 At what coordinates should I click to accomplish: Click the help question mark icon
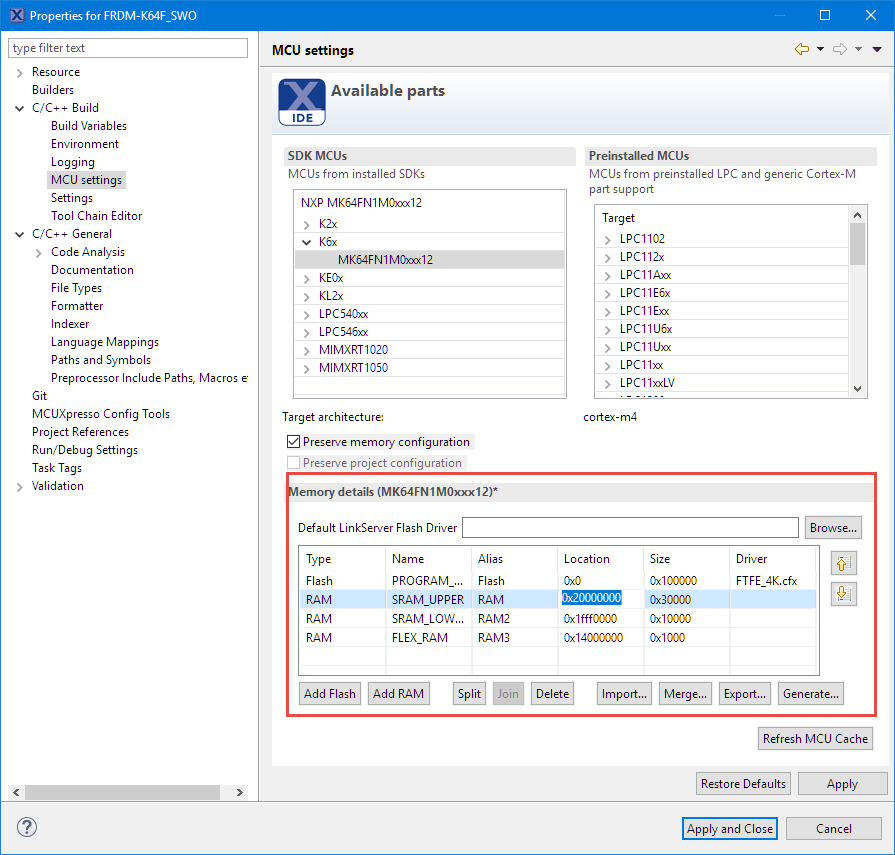tap(27, 828)
